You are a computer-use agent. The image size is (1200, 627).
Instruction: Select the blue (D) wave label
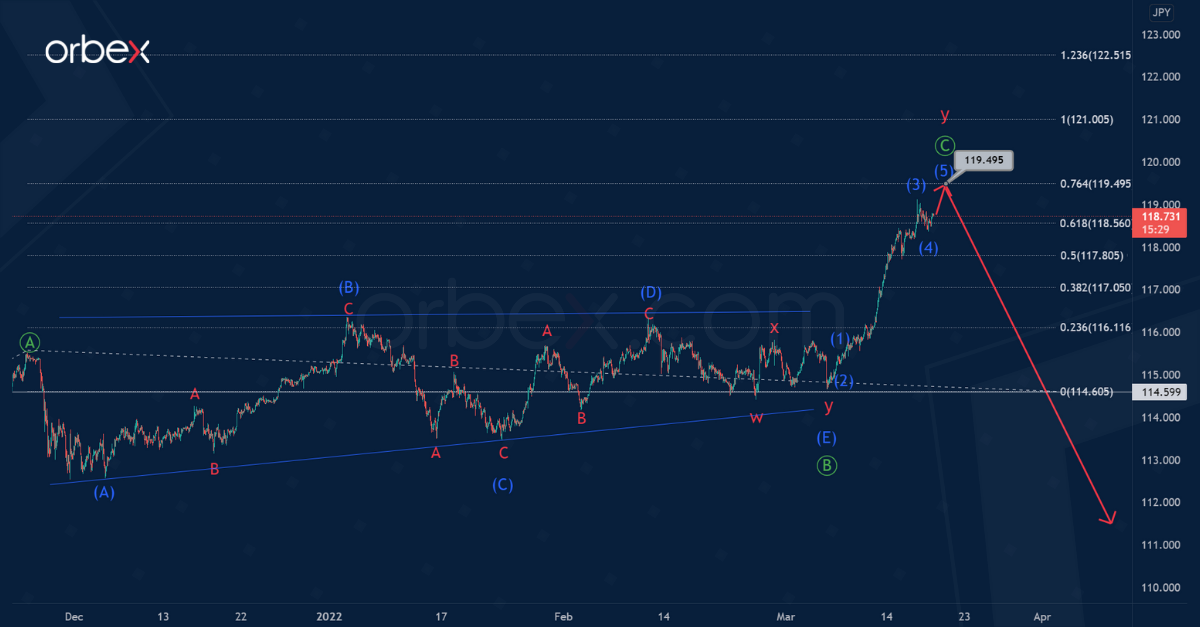tap(651, 292)
